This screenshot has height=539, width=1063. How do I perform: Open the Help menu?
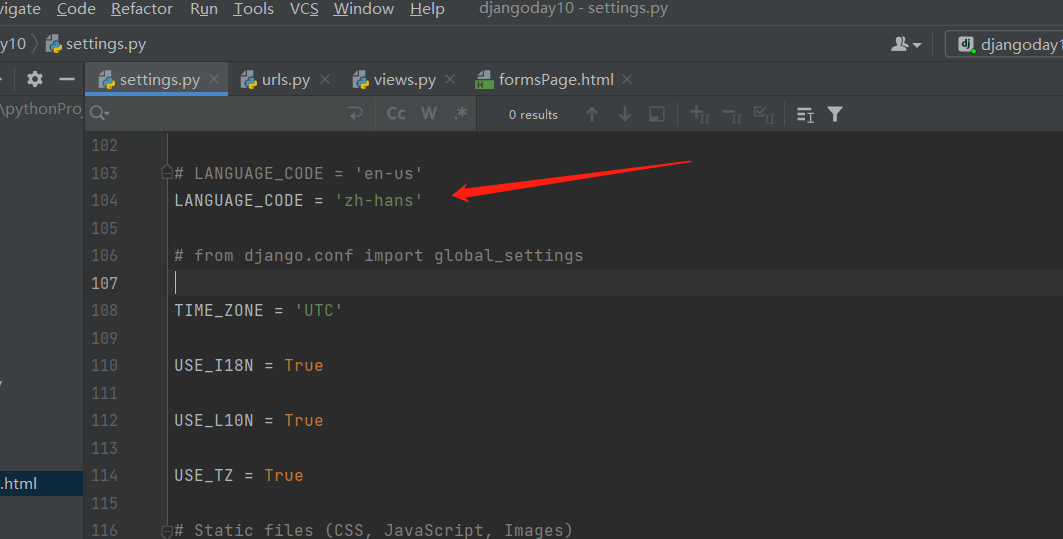tap(427, 9)
